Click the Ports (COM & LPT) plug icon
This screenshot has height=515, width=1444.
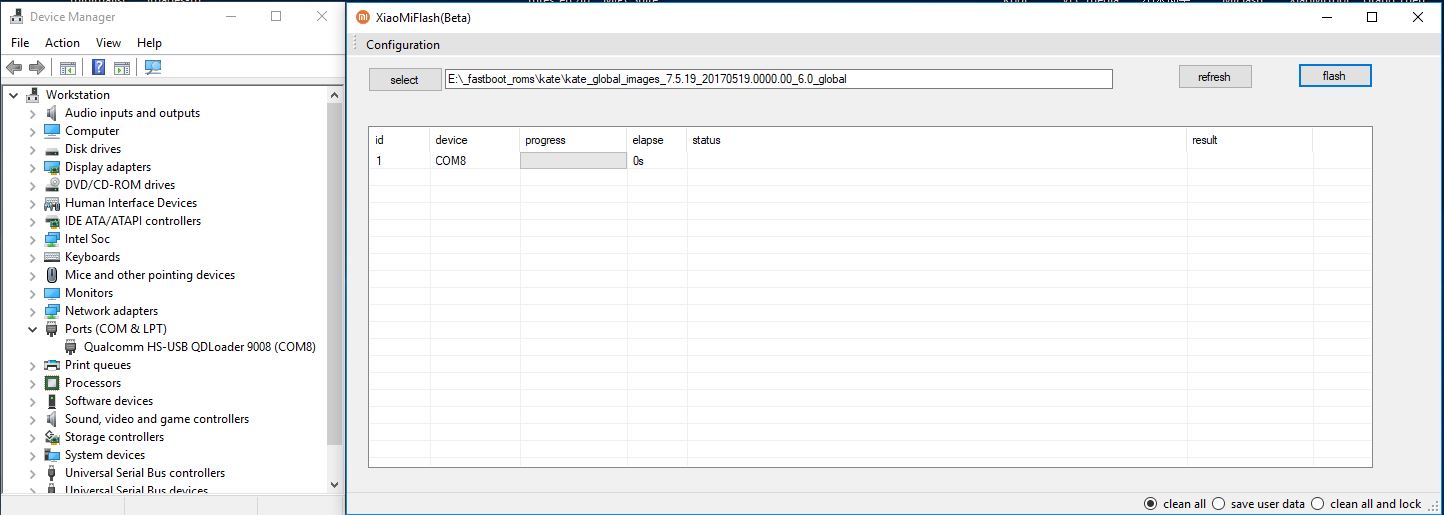[52, 329]
